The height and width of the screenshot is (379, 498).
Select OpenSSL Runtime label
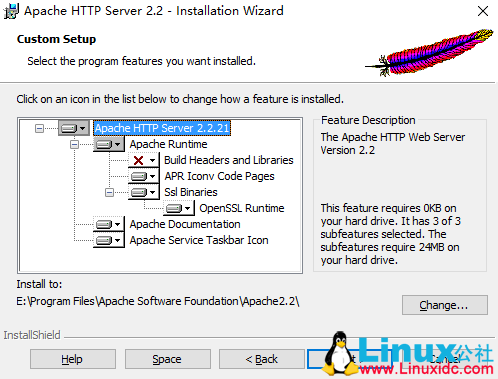(242, 208)
